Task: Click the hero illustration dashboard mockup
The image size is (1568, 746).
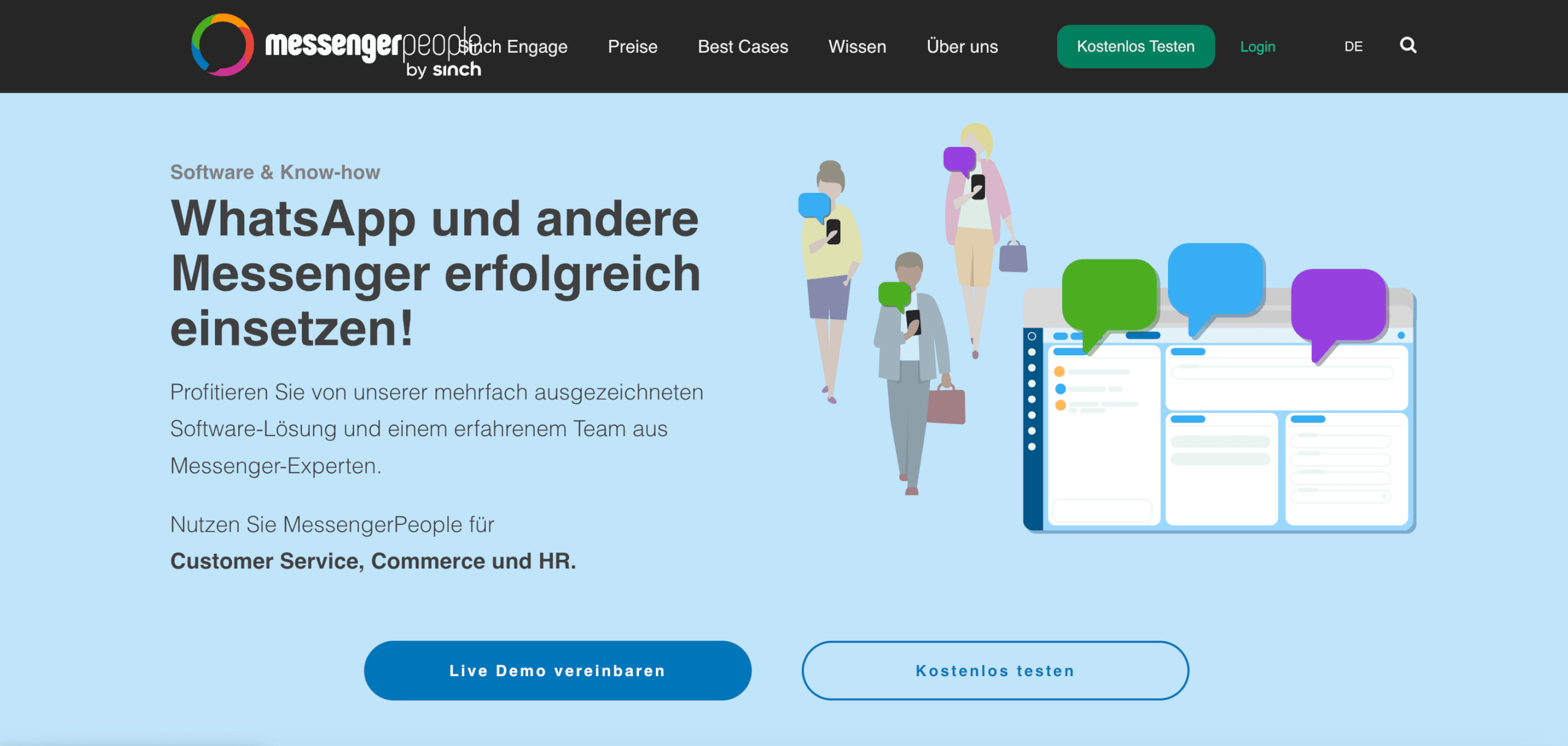Action: (1219, 410)
